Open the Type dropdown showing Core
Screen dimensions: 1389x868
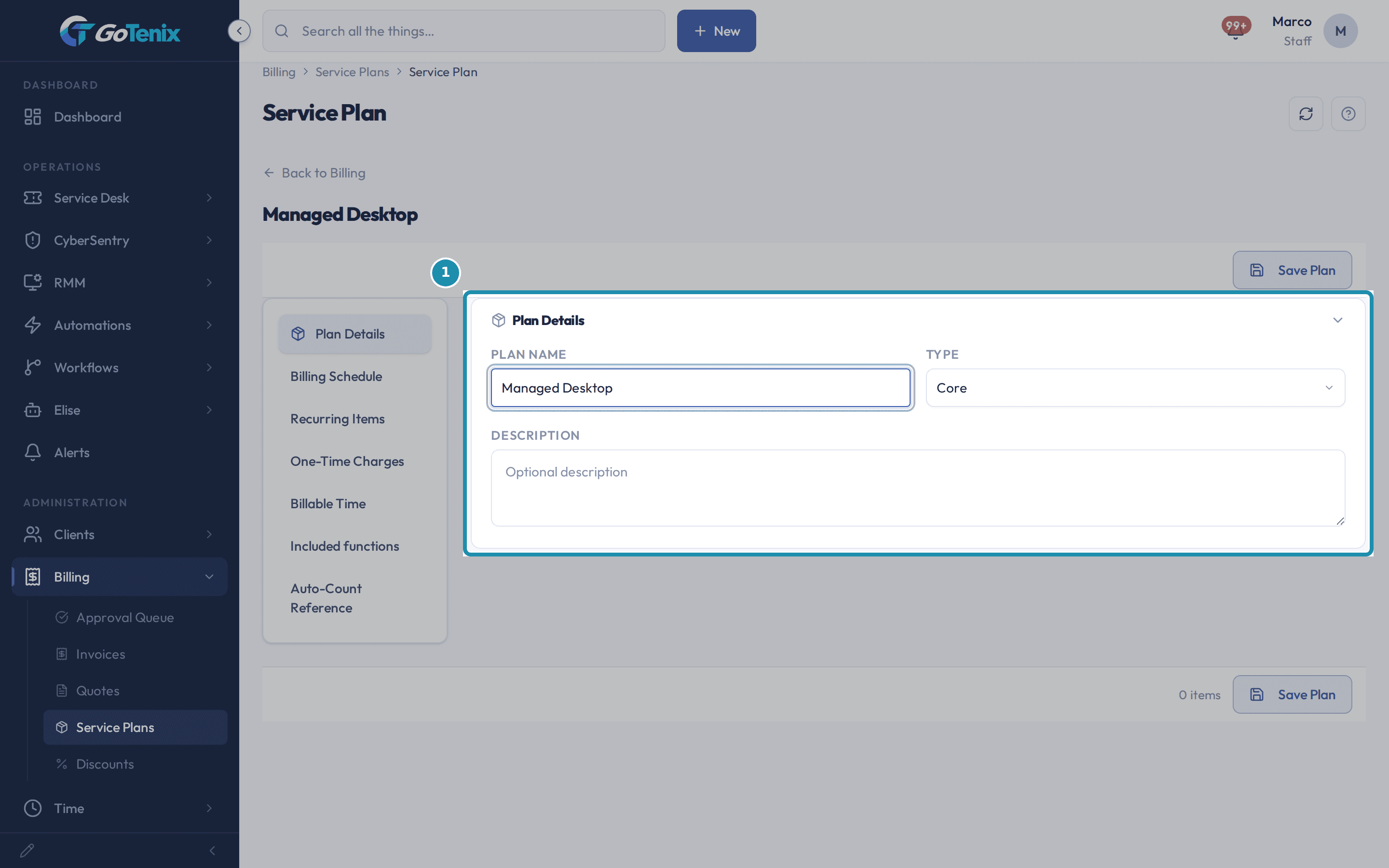[x=1135, y=388]
